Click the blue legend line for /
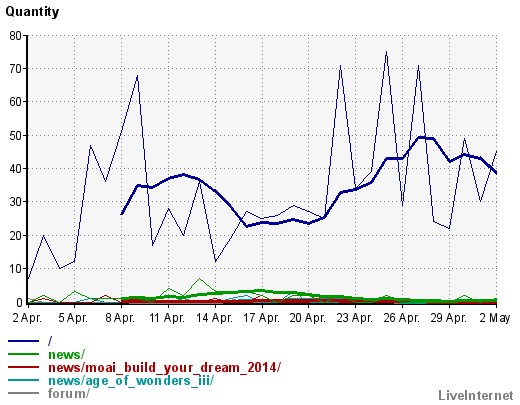Viewport: 520px width, 405px height. point(23,341)
